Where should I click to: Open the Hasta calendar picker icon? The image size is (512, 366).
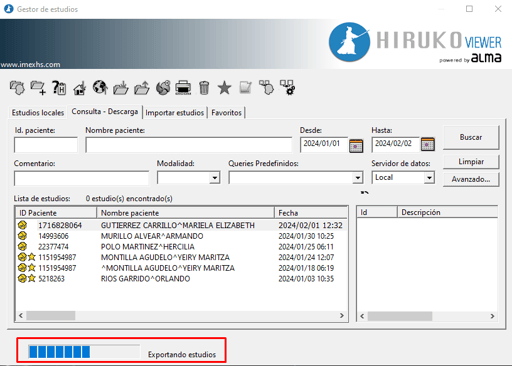[x=428, y=144]
